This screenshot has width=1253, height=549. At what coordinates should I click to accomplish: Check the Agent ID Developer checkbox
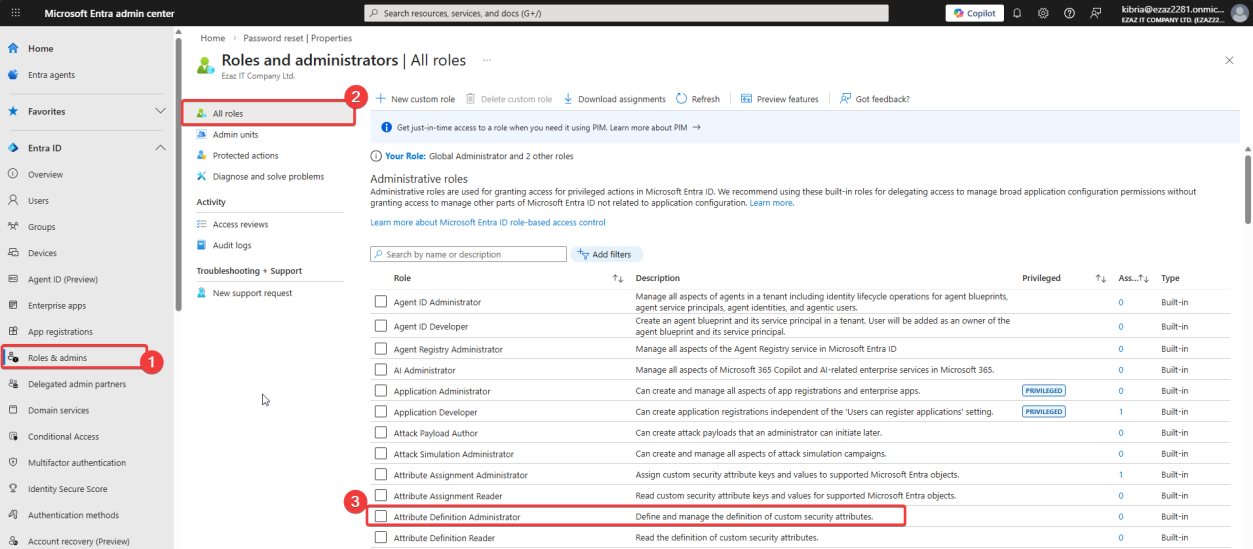pyautogui.click(x=380, y=326)
